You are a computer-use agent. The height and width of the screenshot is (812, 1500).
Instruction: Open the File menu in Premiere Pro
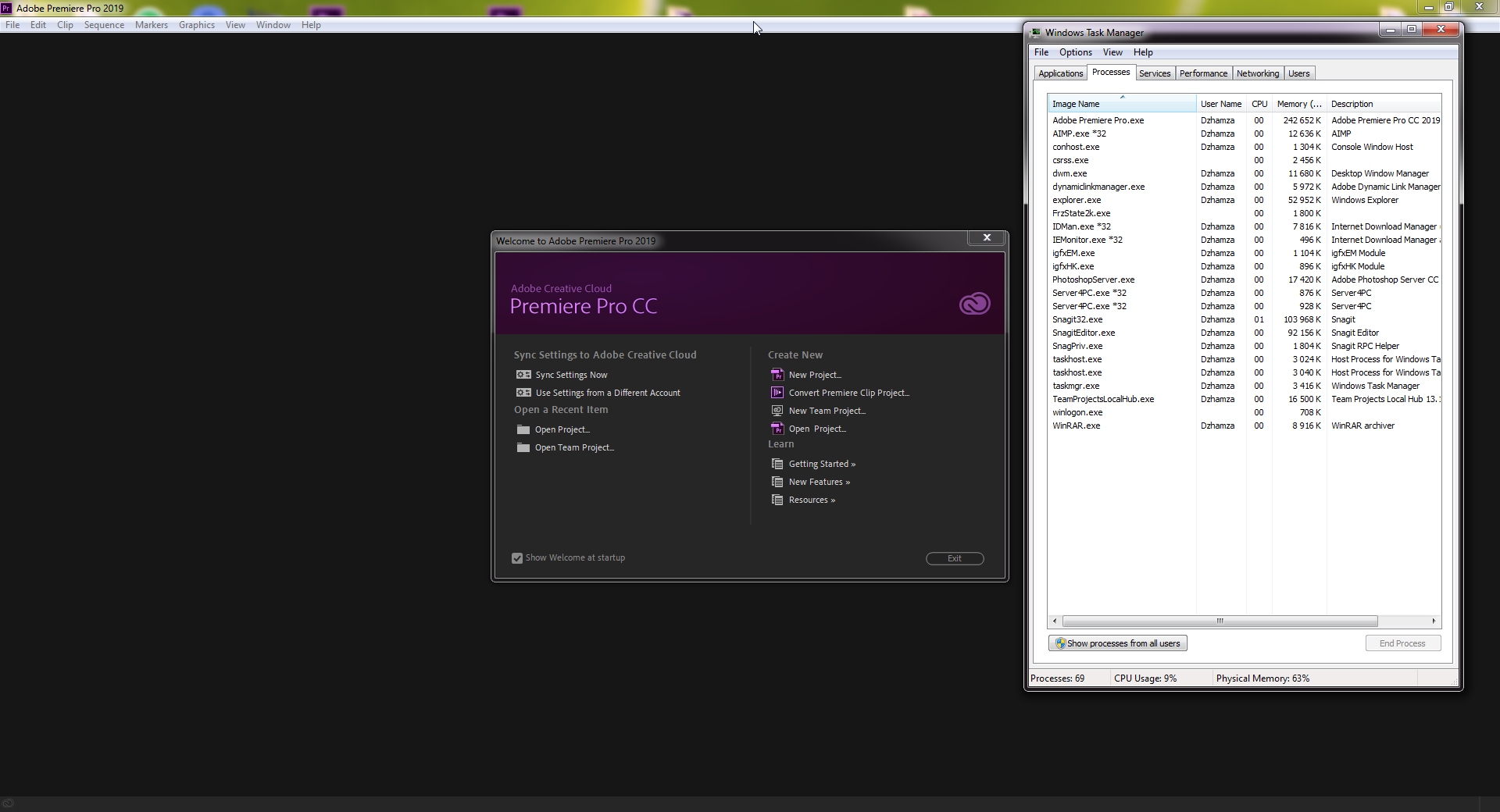12,25
